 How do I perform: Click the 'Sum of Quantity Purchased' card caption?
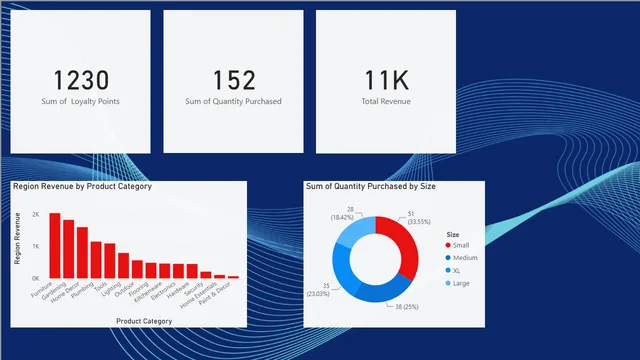point(233,101)
